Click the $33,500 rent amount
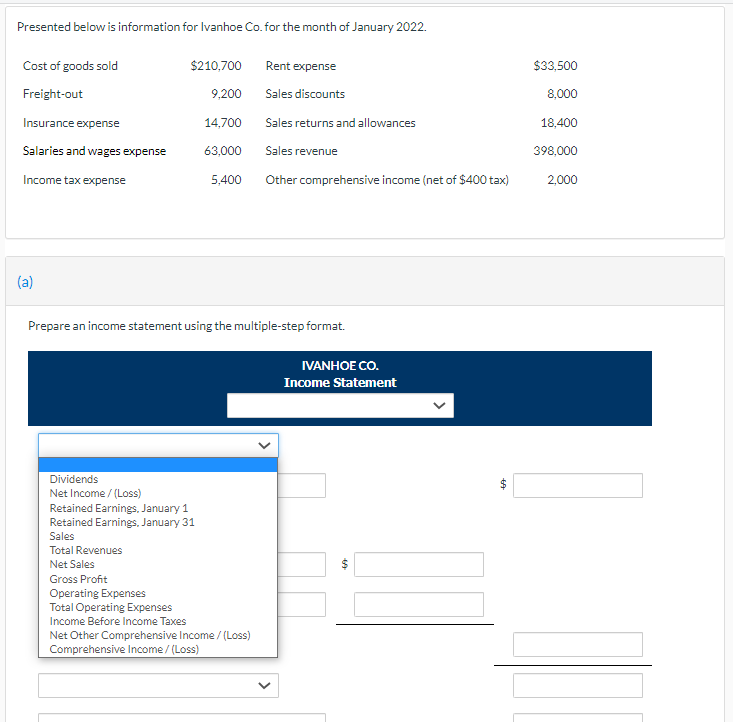 555,65
